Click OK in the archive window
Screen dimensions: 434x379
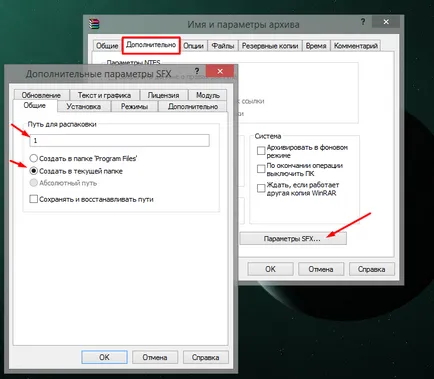pos(270,269)
